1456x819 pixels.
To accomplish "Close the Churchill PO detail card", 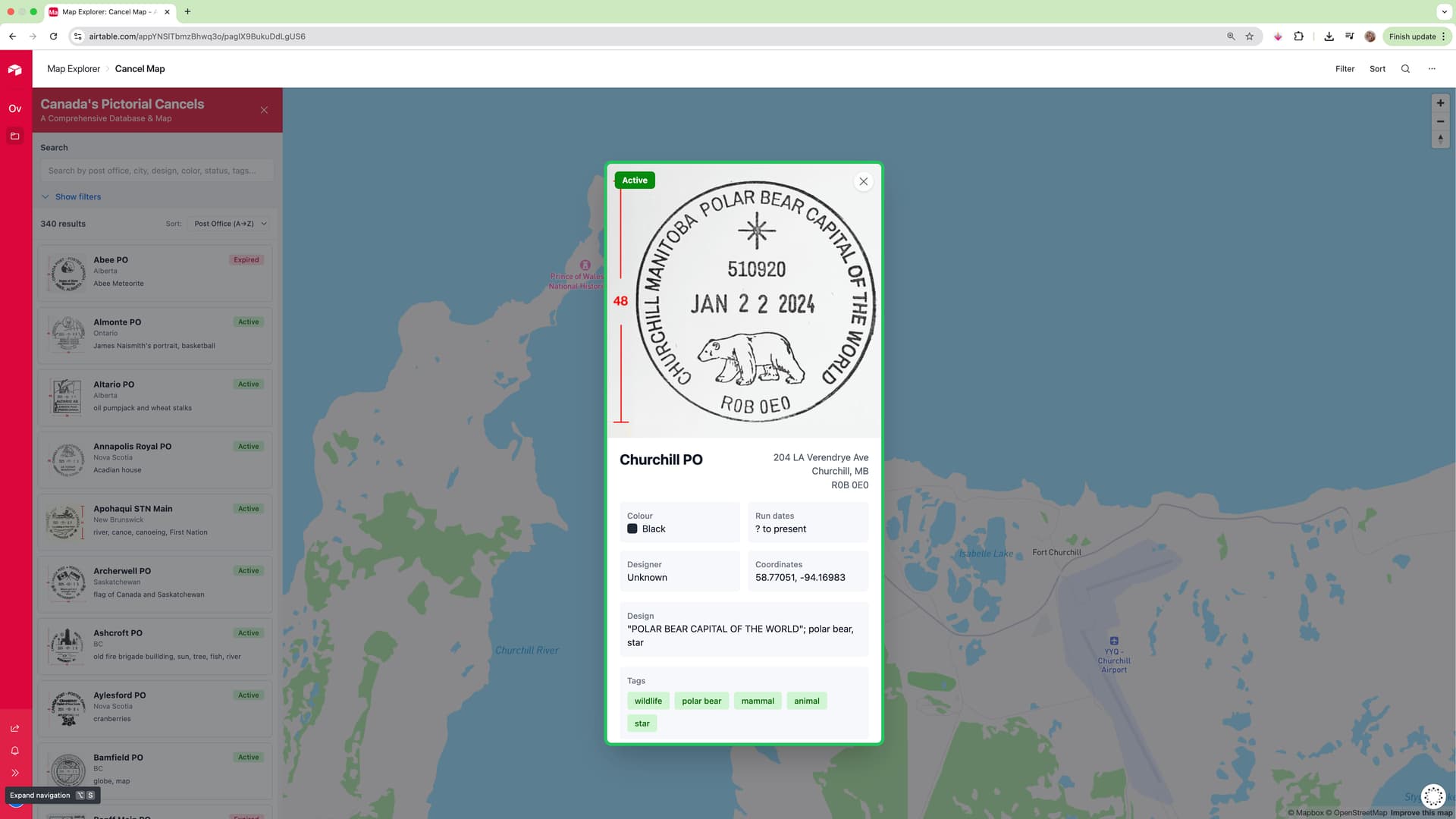I will pos(863,181).
